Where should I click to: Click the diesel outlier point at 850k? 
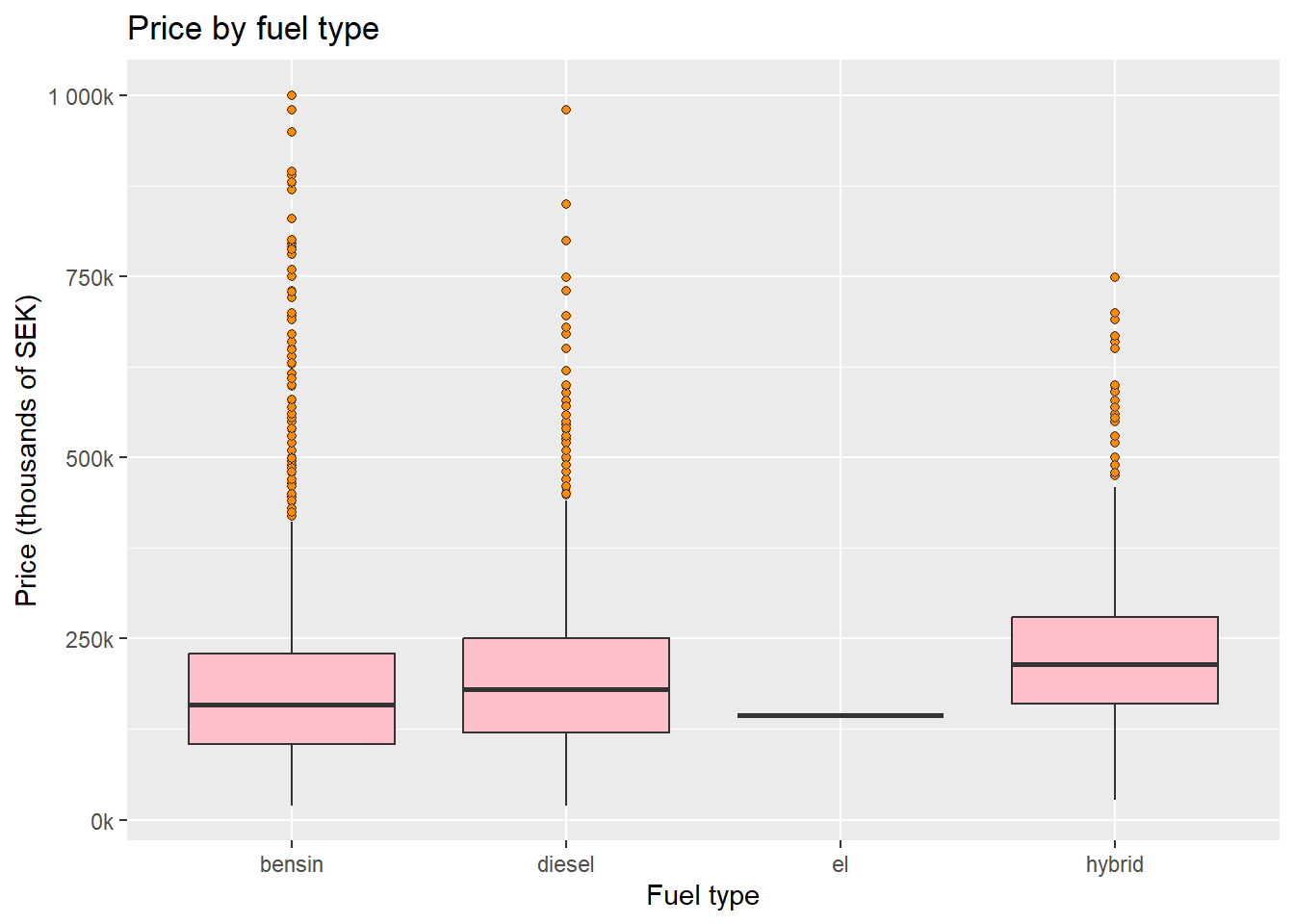(x=566, y=204)
